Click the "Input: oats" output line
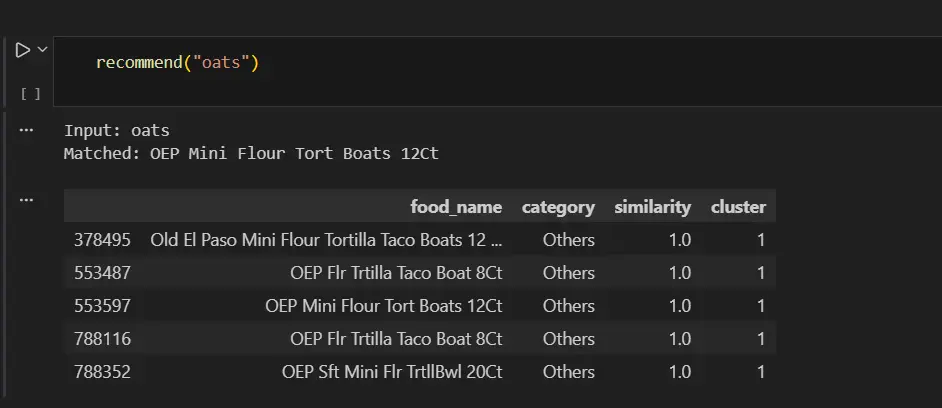The width and height of the screenshot is (942, 408). (x=116, y=130)
